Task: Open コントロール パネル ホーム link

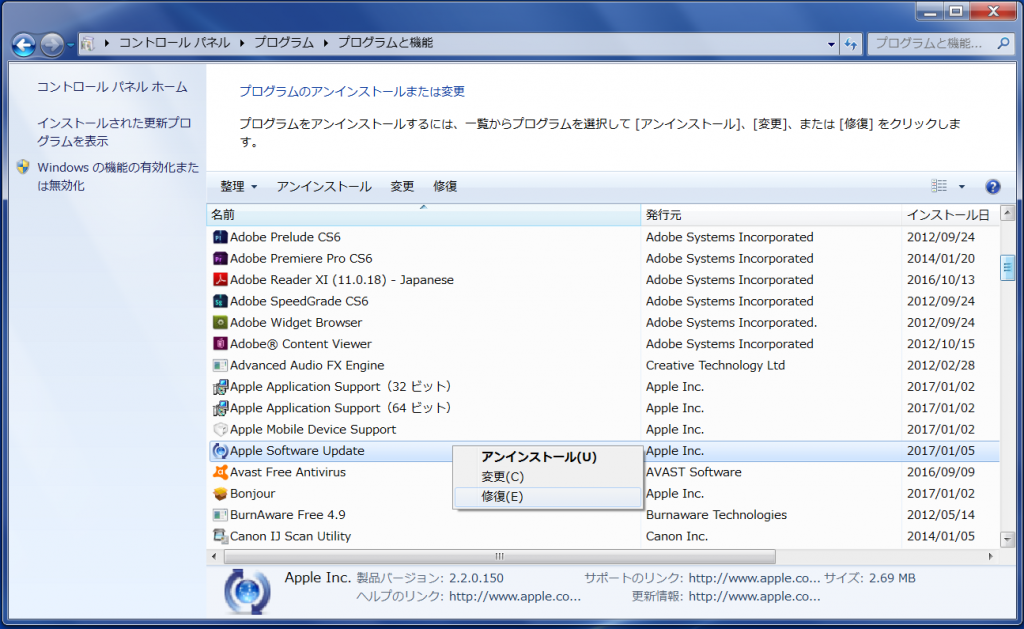Action: click(112, 87)
